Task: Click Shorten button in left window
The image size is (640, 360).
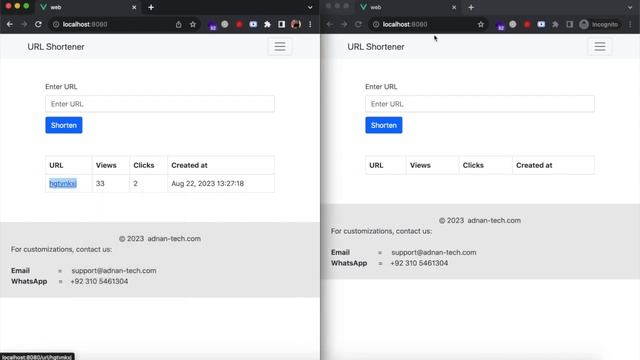Action: pos(64,125)
